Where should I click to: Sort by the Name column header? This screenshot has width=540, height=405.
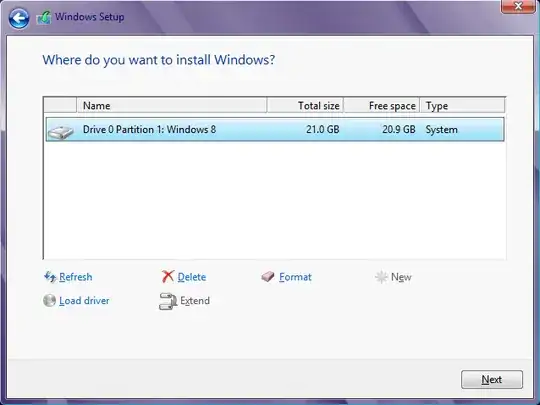tap(172, 105)
